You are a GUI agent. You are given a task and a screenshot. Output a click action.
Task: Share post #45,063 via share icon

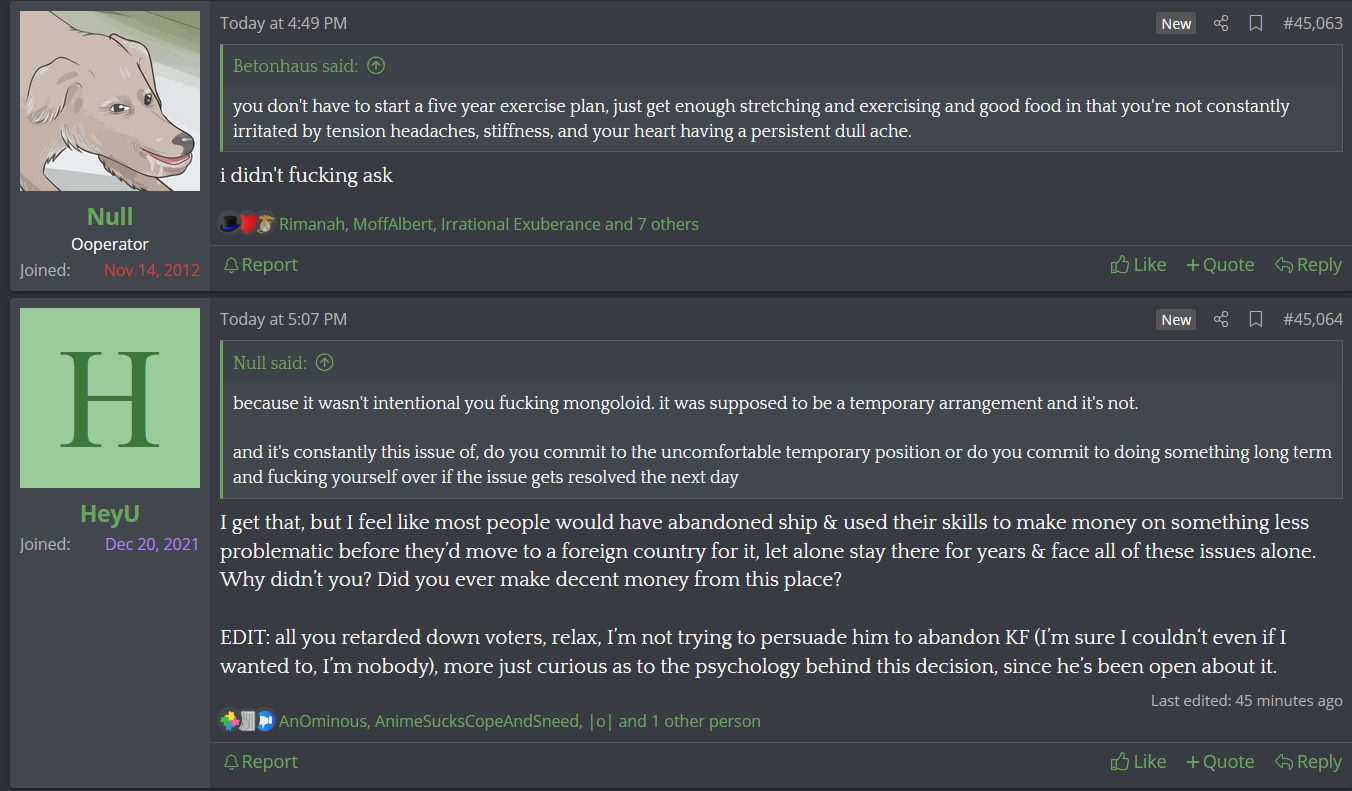point(1221,23)
